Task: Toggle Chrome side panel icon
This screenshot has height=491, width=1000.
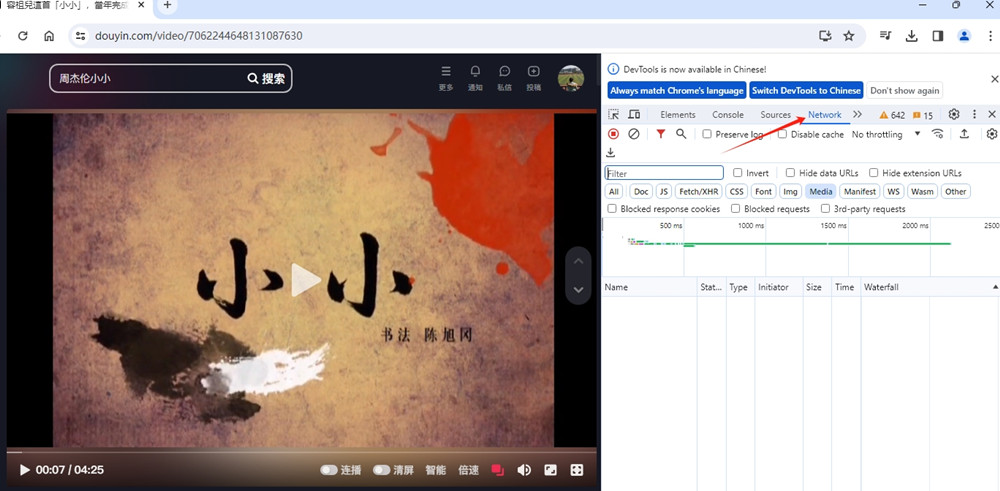Action: (x=938, y=36)
